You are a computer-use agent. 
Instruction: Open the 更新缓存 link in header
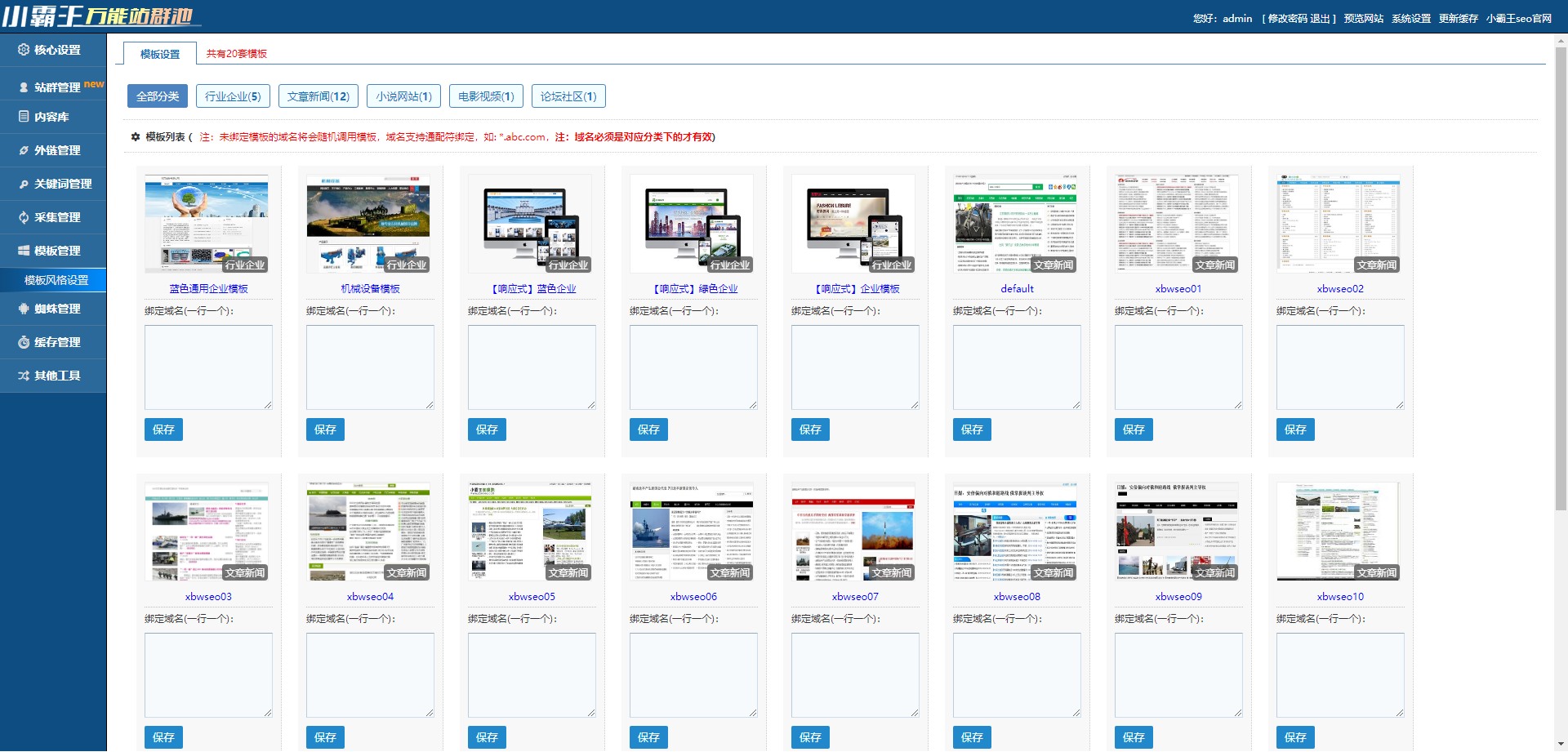[1459, 18]
